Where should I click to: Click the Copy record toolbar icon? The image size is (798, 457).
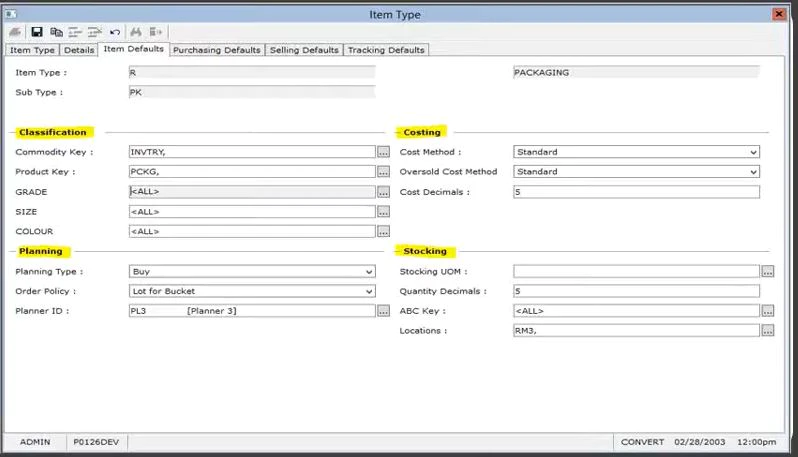(56, 32)
